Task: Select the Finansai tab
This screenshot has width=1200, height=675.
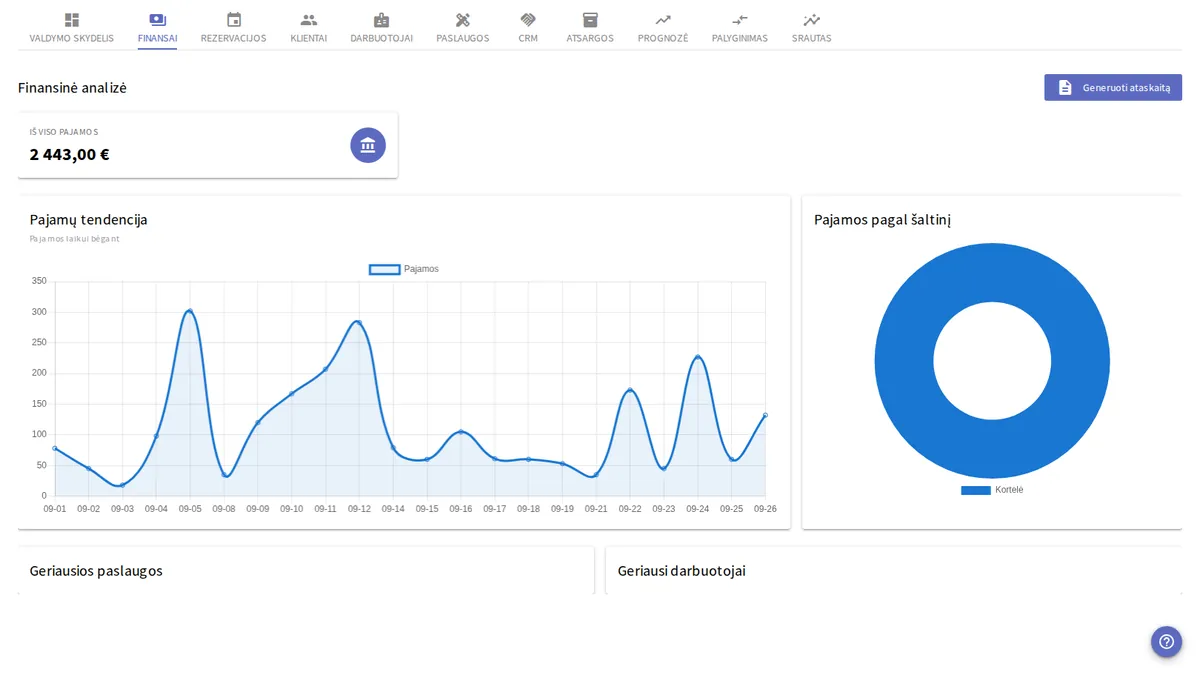Action: 158,28
